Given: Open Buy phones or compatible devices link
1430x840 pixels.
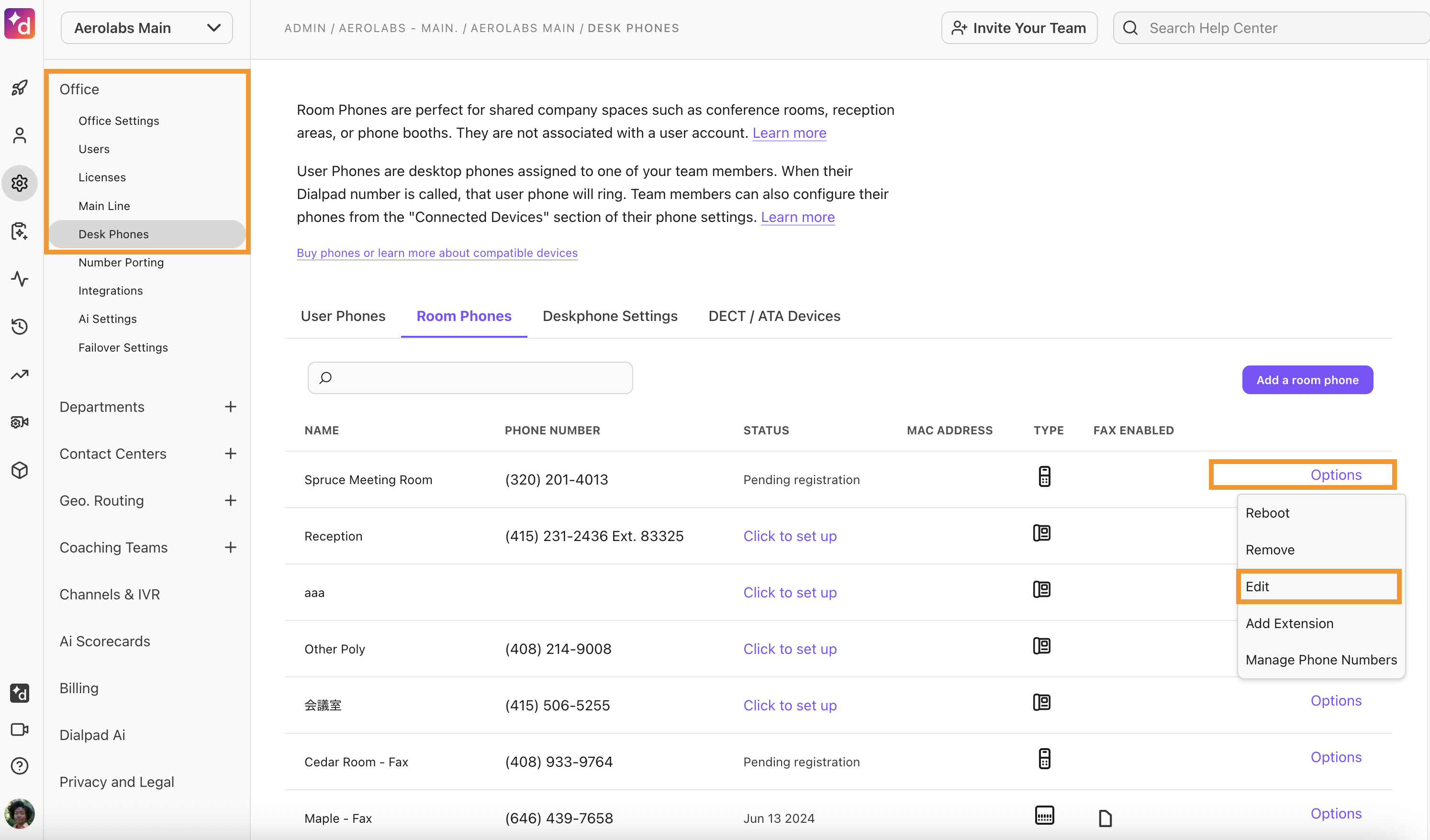Looking at the screenshot, I should click(x=437, y=253).
